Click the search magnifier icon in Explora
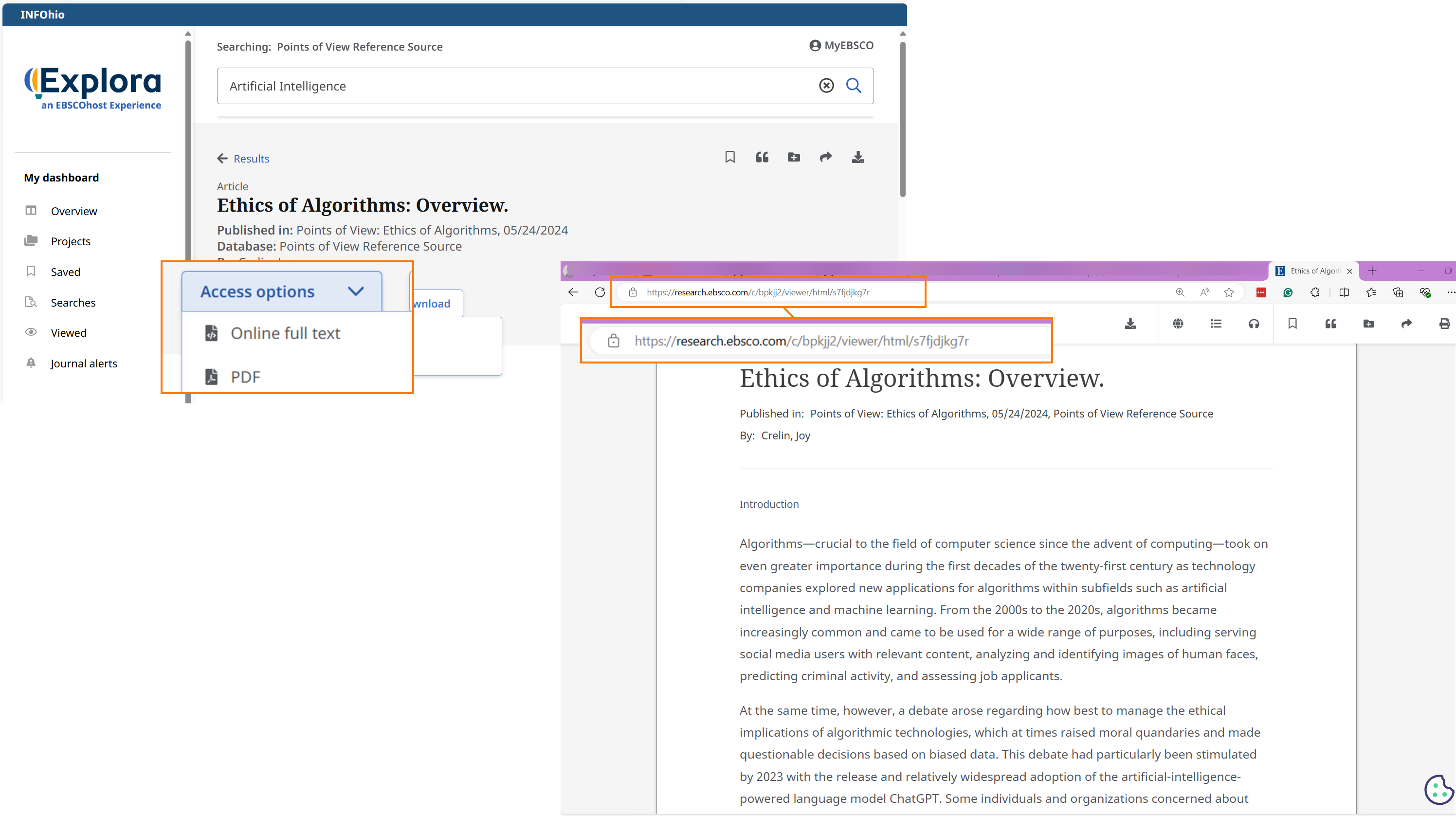This screenshot has height=816, width=1456. pos(854,85)
